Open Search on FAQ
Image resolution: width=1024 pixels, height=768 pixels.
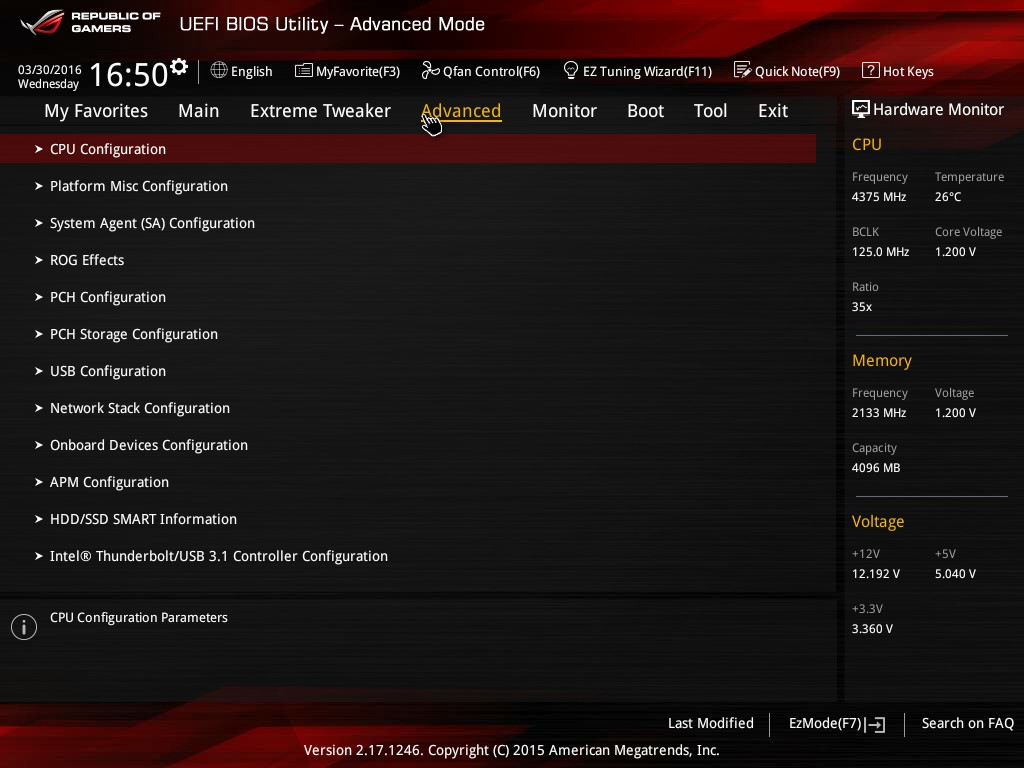tap(967, 723)
